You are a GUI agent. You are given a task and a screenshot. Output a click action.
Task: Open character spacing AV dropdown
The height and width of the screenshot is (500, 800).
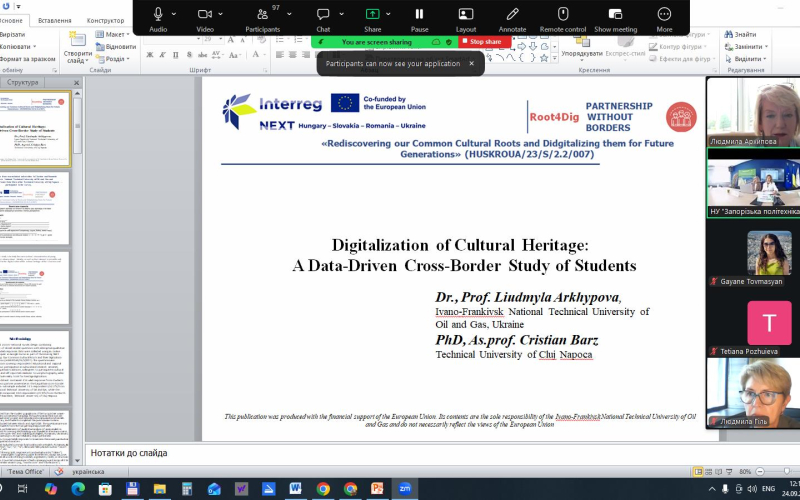pyautogui.click(x=217, y=55)
